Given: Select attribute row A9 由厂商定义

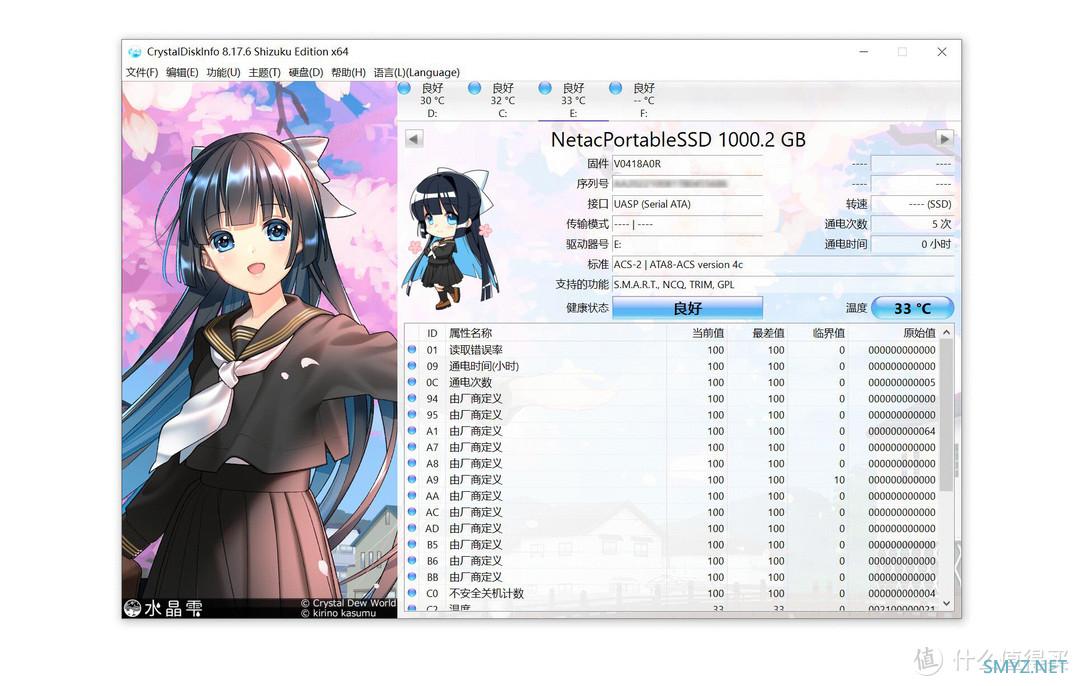Looking at the screenshot, I should [x=672, y=480].
